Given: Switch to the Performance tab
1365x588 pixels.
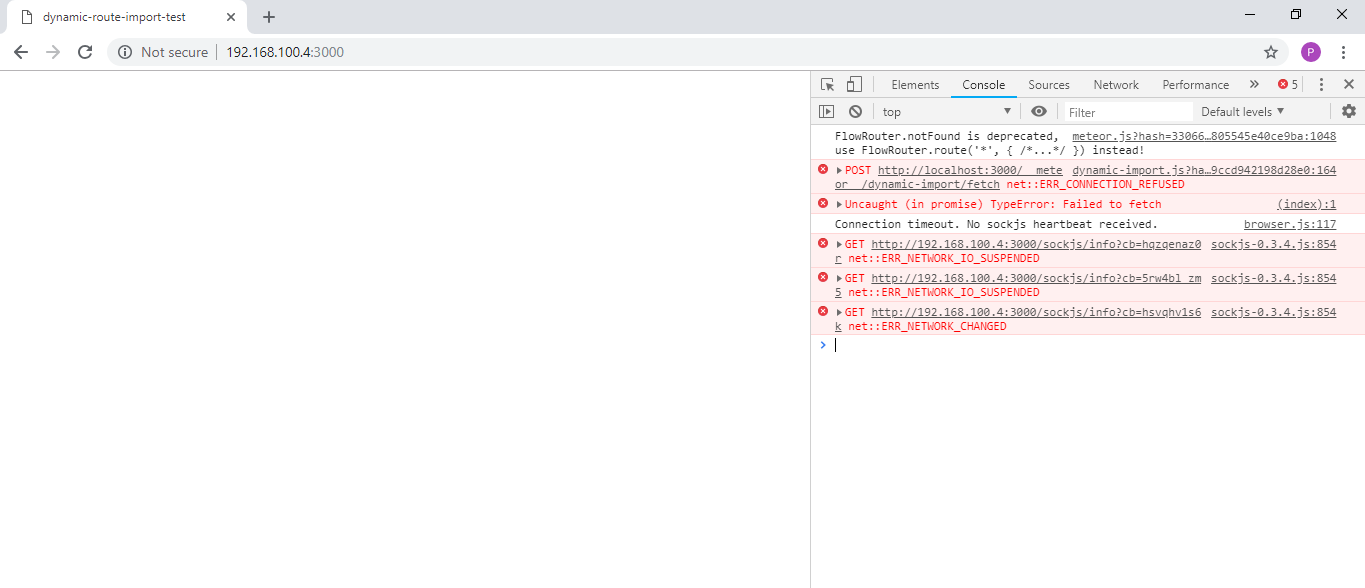Looking at the screenshot, I should click(1195, 85).
